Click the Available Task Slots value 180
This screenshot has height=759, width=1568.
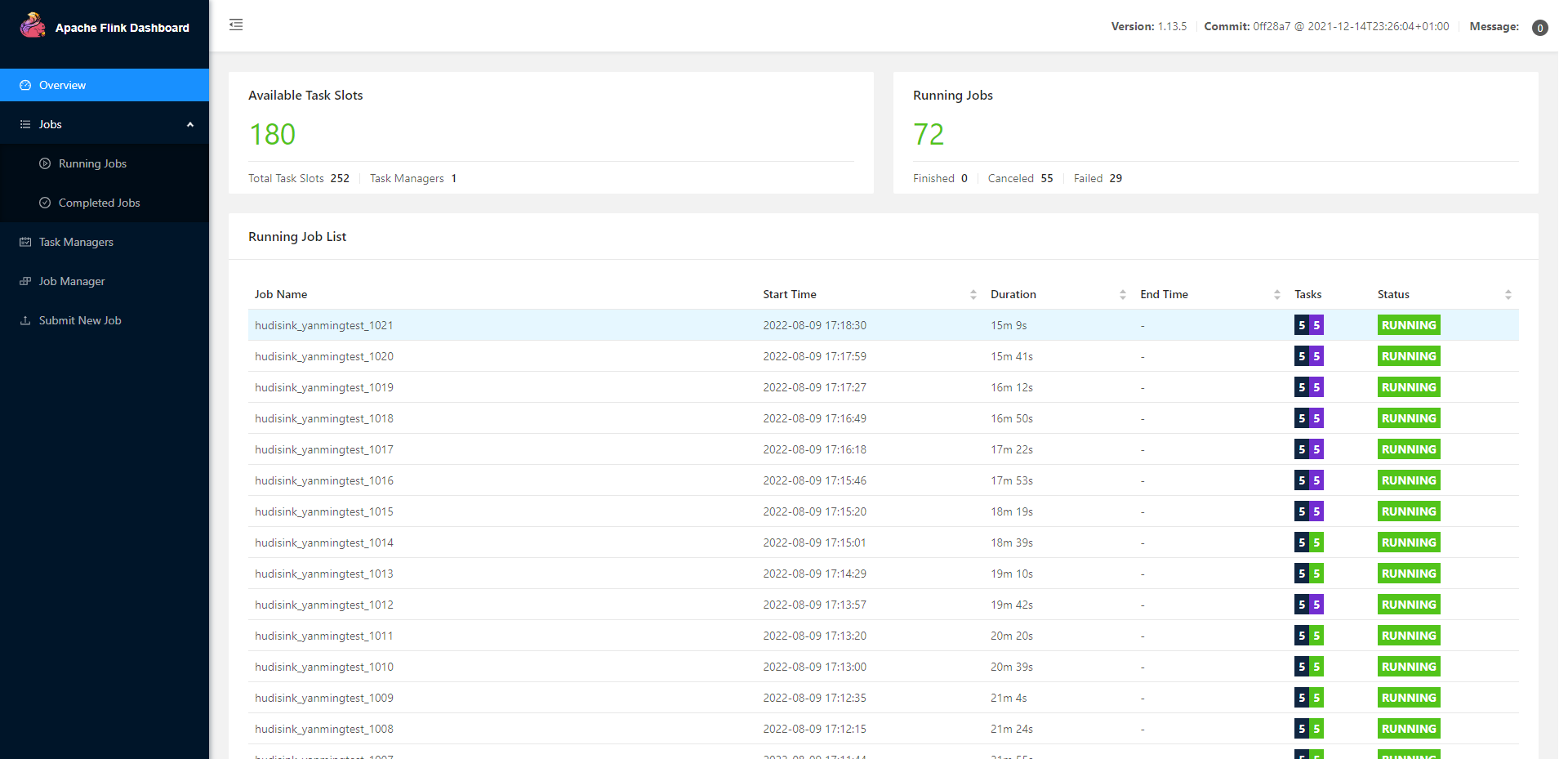point(272,134)
